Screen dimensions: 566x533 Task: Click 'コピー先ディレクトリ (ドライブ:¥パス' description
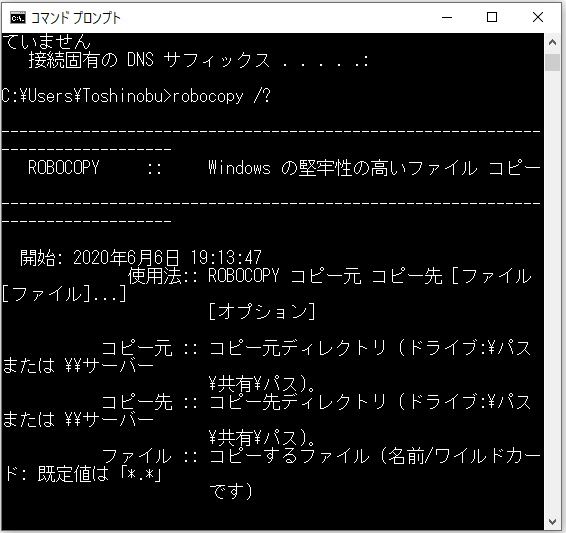[370, 402]
